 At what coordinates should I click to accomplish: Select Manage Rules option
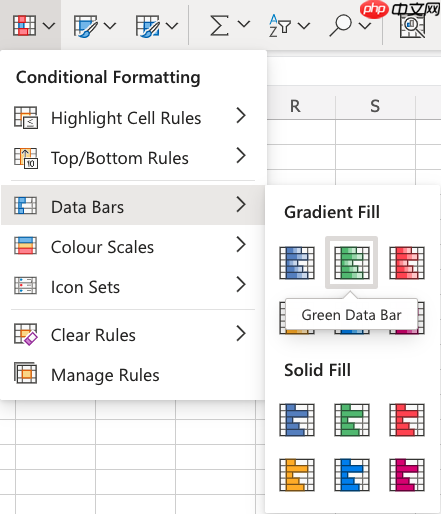(133, 375)
